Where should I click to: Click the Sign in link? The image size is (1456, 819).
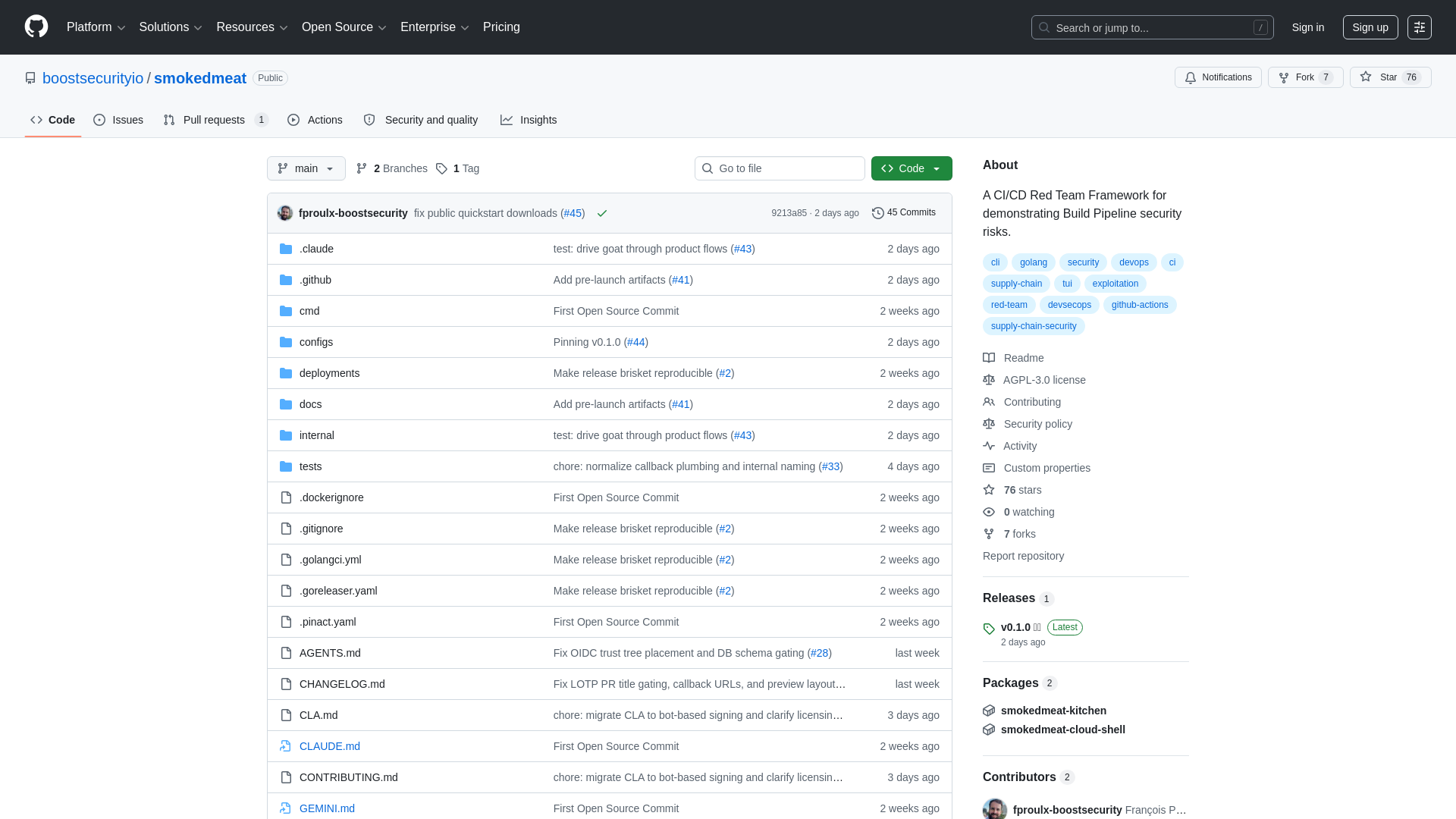(1308, 27)
